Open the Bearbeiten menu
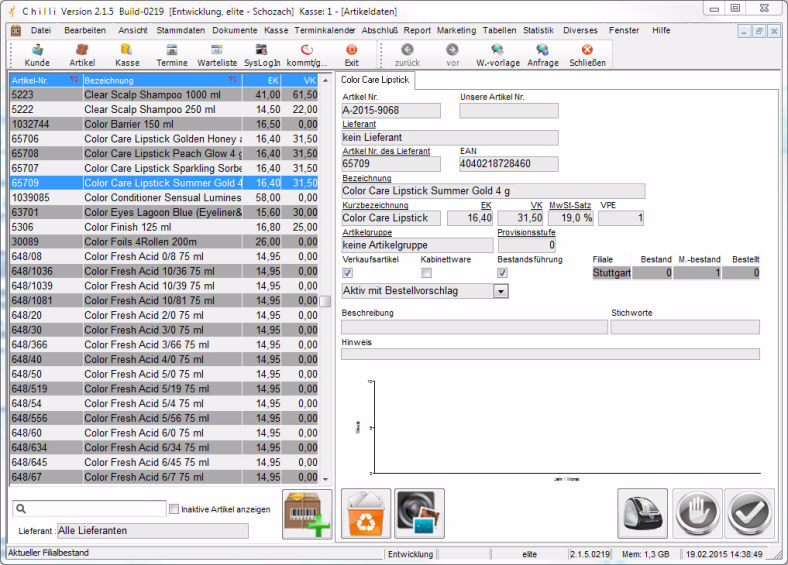Screen dimensions: 788x565 85,30
